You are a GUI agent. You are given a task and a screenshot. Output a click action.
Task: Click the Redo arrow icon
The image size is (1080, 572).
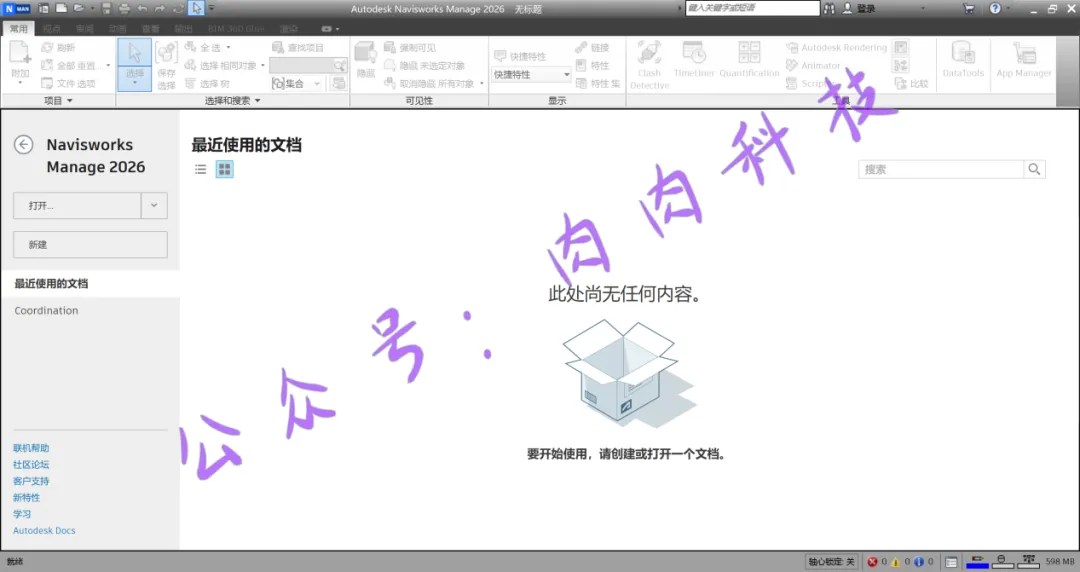[160, 8]
